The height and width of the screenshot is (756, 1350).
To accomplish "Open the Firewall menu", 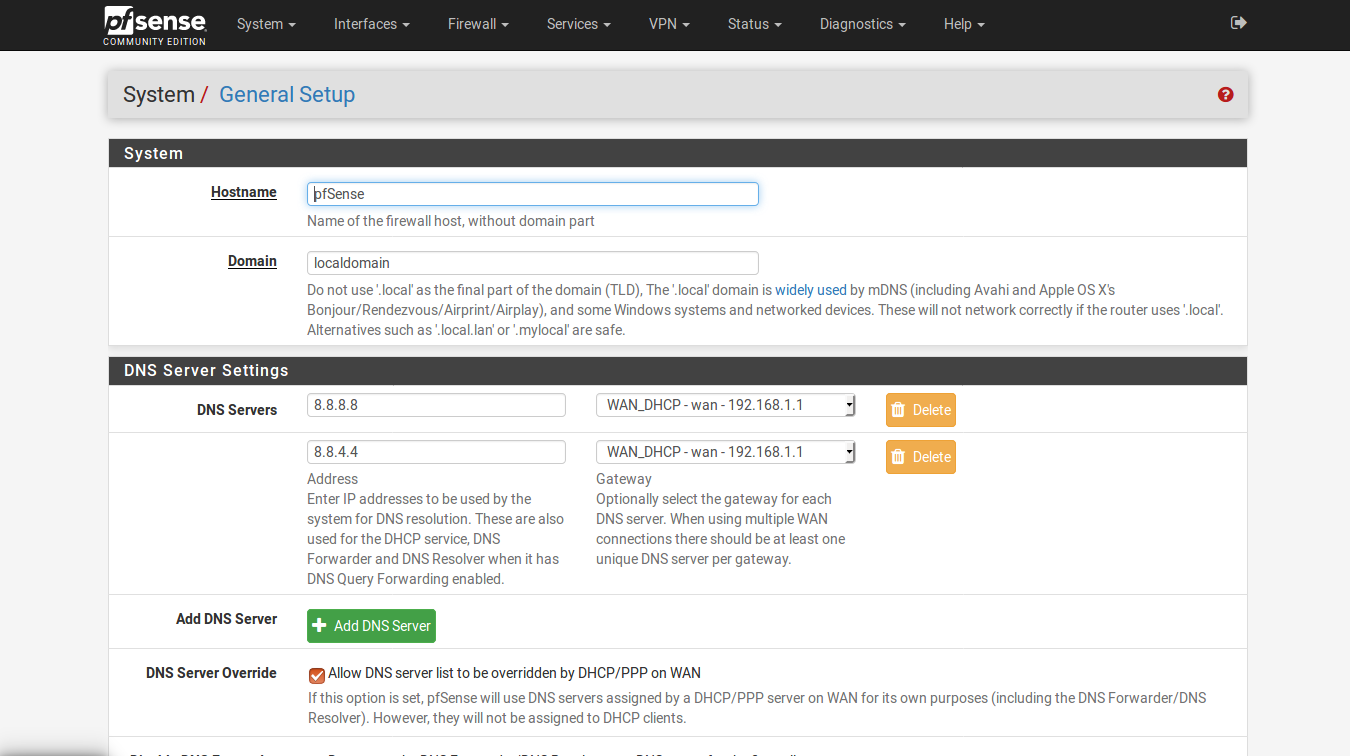I will tap(477, 24).
